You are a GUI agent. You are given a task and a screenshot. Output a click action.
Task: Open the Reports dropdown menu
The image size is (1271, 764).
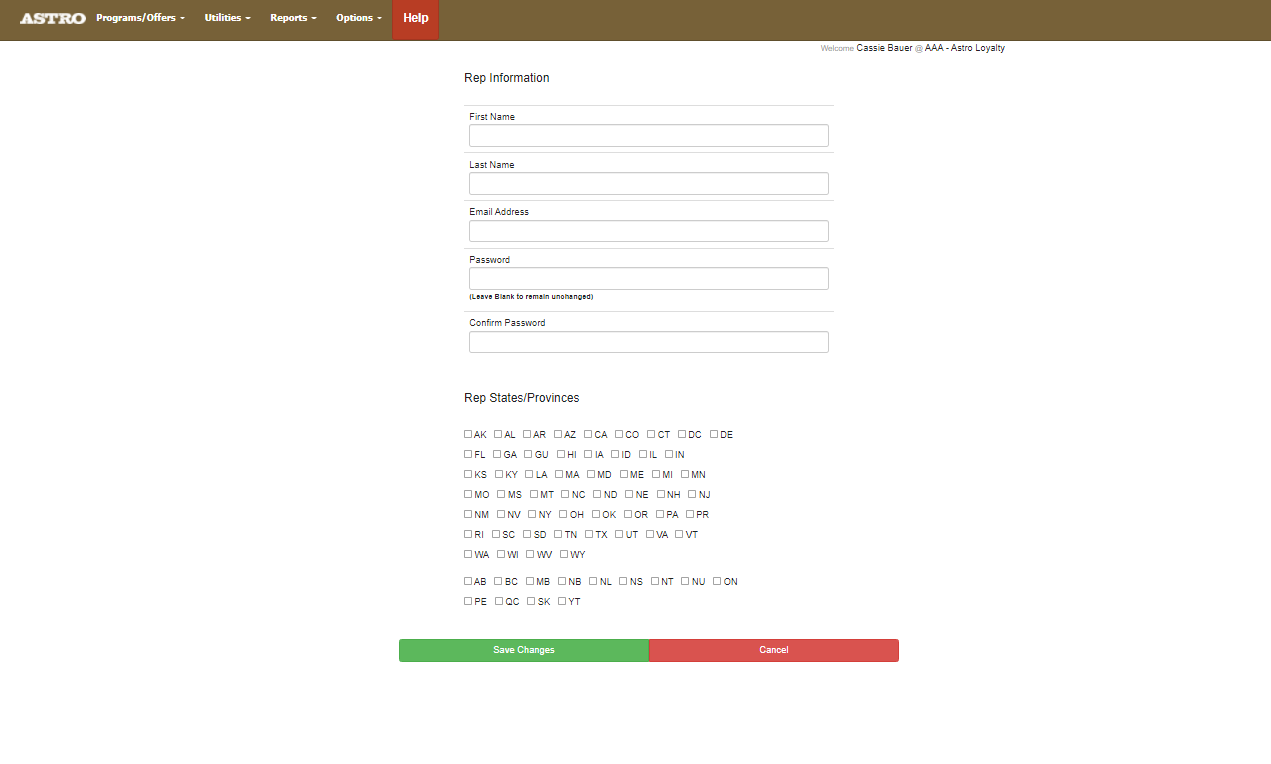click(x=293, y=18)
